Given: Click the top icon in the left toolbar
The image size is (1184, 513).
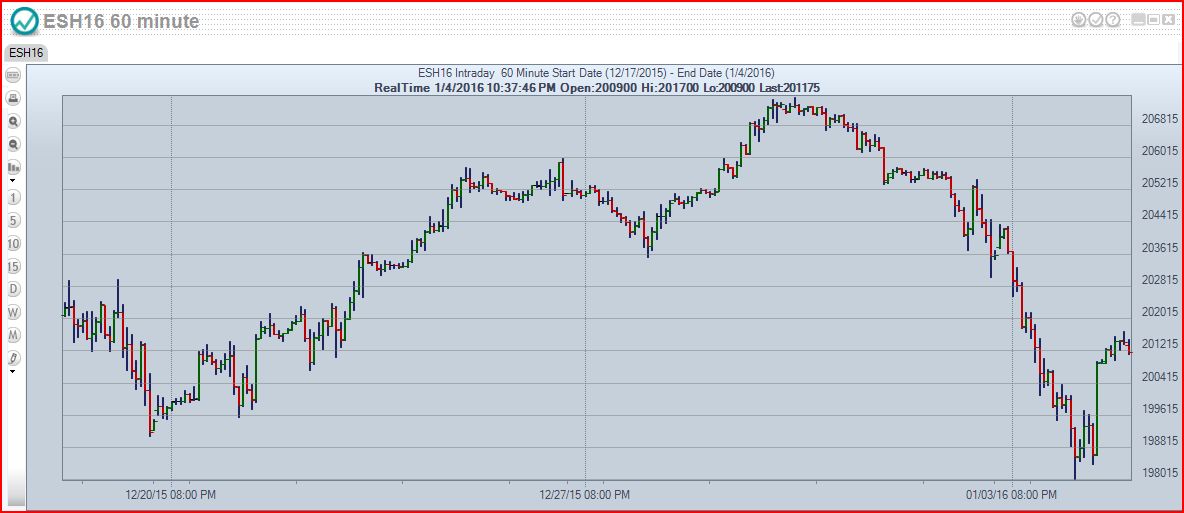Looking at the screenshot, I should coord(14,75).
